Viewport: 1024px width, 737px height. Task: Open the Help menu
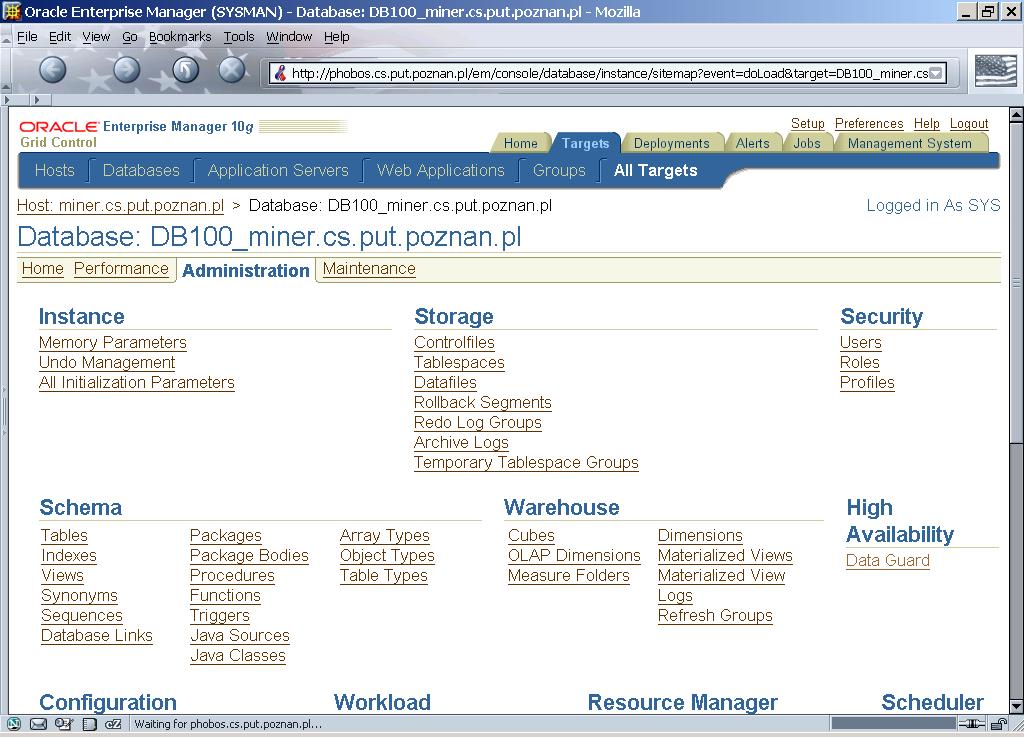(337, 37)
